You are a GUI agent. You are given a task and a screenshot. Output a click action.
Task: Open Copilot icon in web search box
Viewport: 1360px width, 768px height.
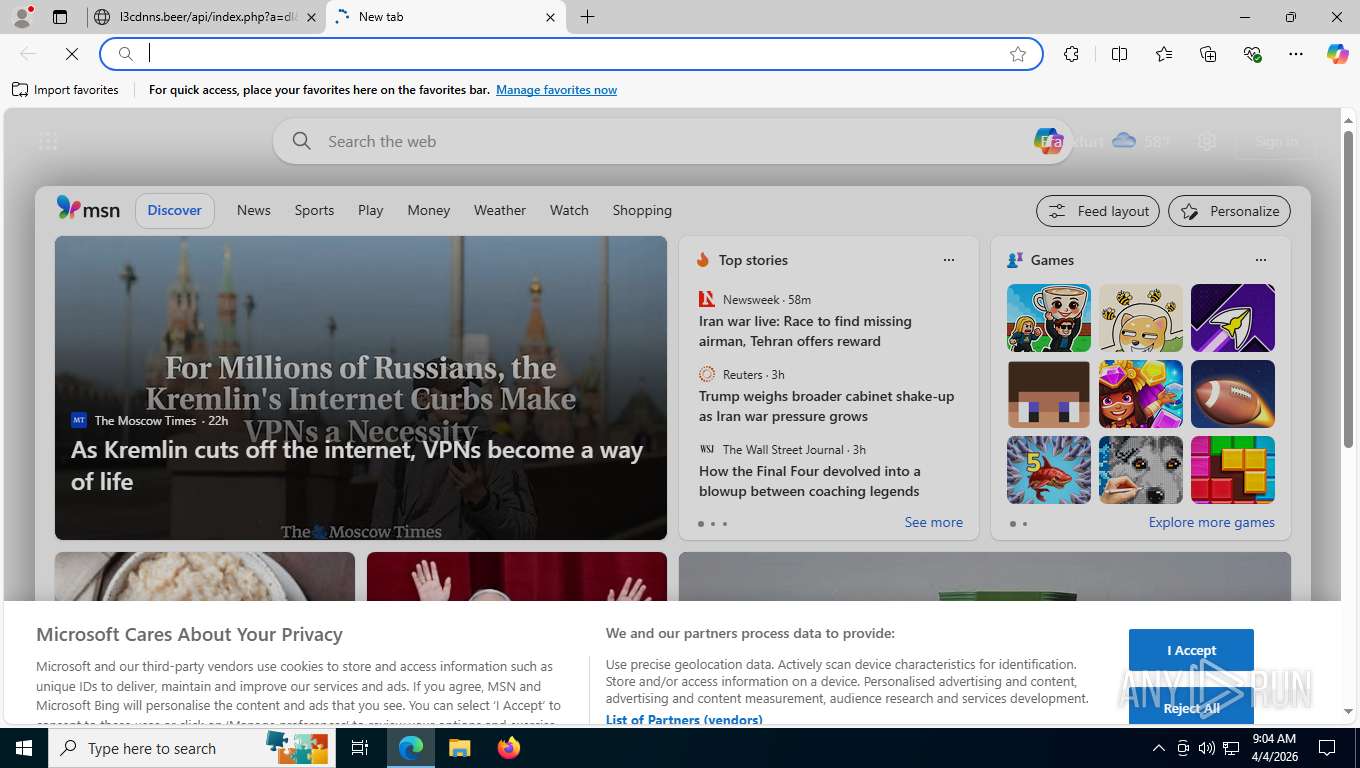coord(1048,142)
